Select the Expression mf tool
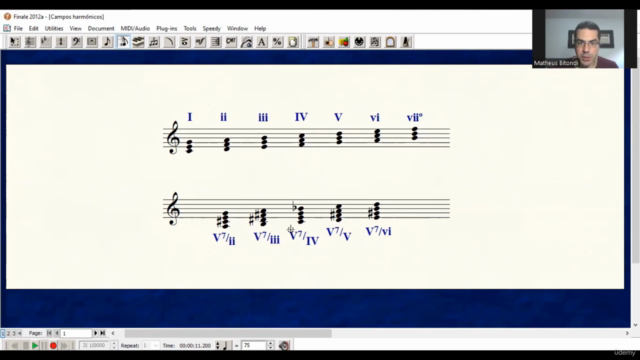 pyautogui.click(x=200, y=42)
